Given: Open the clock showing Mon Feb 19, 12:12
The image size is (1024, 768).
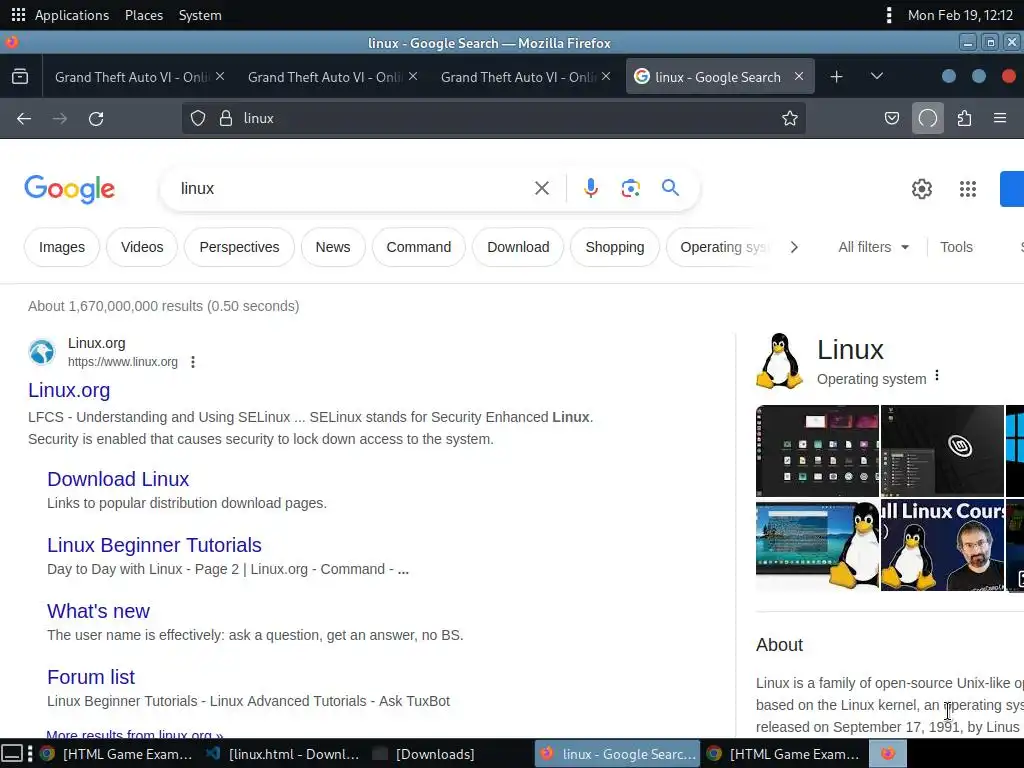Looking at the screenshot, I should pos(960,15).
